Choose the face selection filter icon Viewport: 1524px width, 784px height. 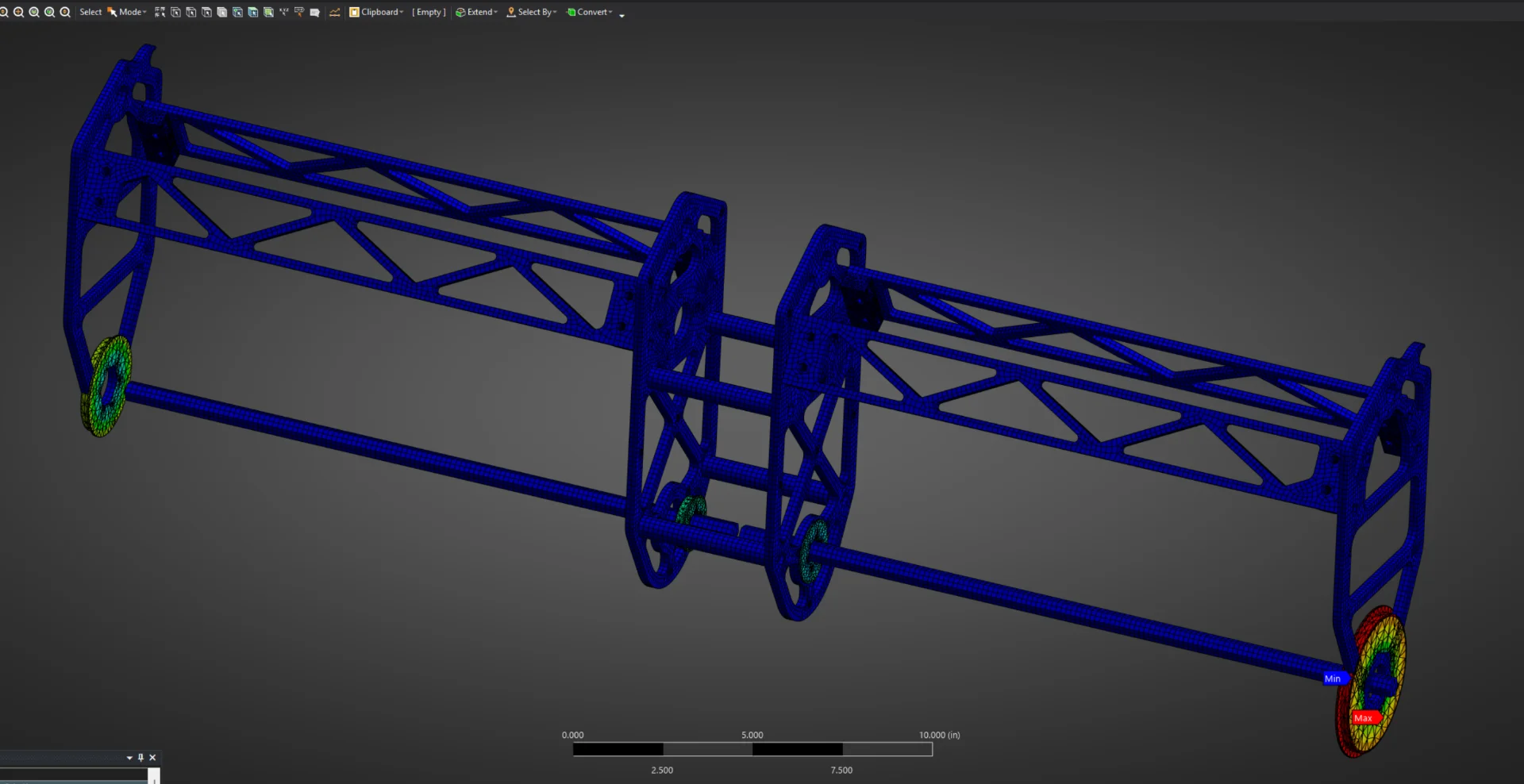tap(206, 12)
